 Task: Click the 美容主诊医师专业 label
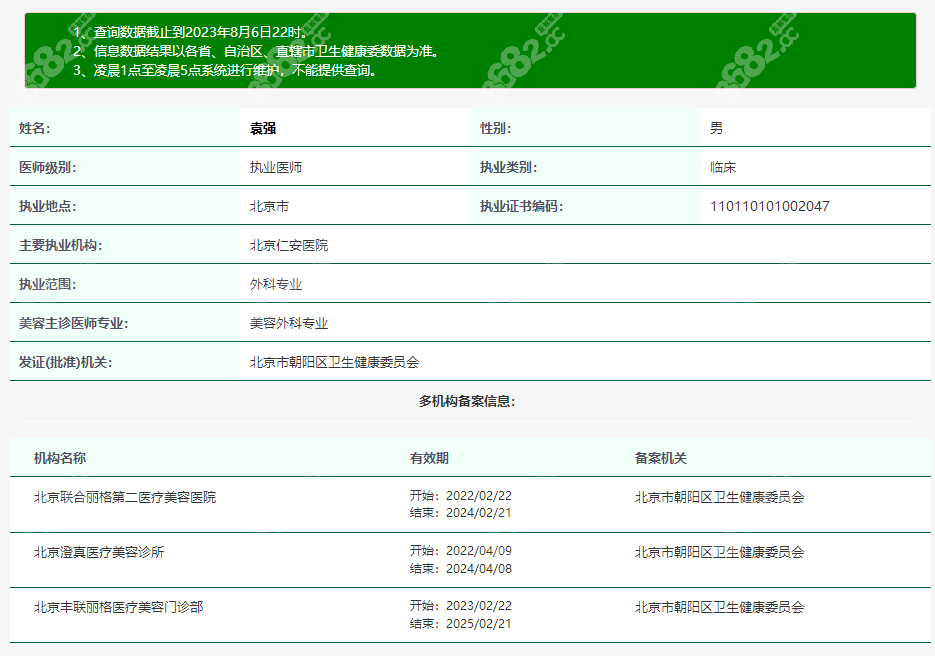[74, 323]
